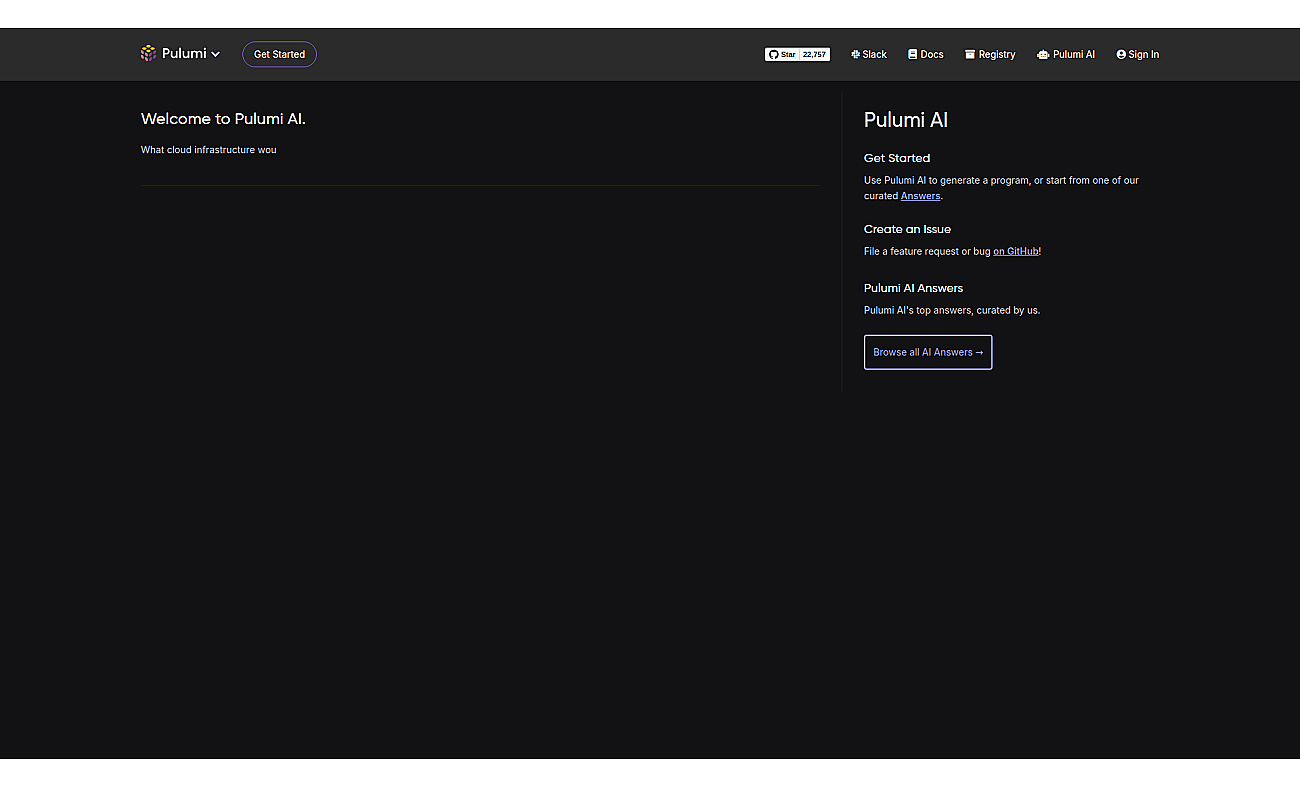Click the Get Started sidebar heading
The height and width of the screenshot is (788, 1300).
pos(897,158)
